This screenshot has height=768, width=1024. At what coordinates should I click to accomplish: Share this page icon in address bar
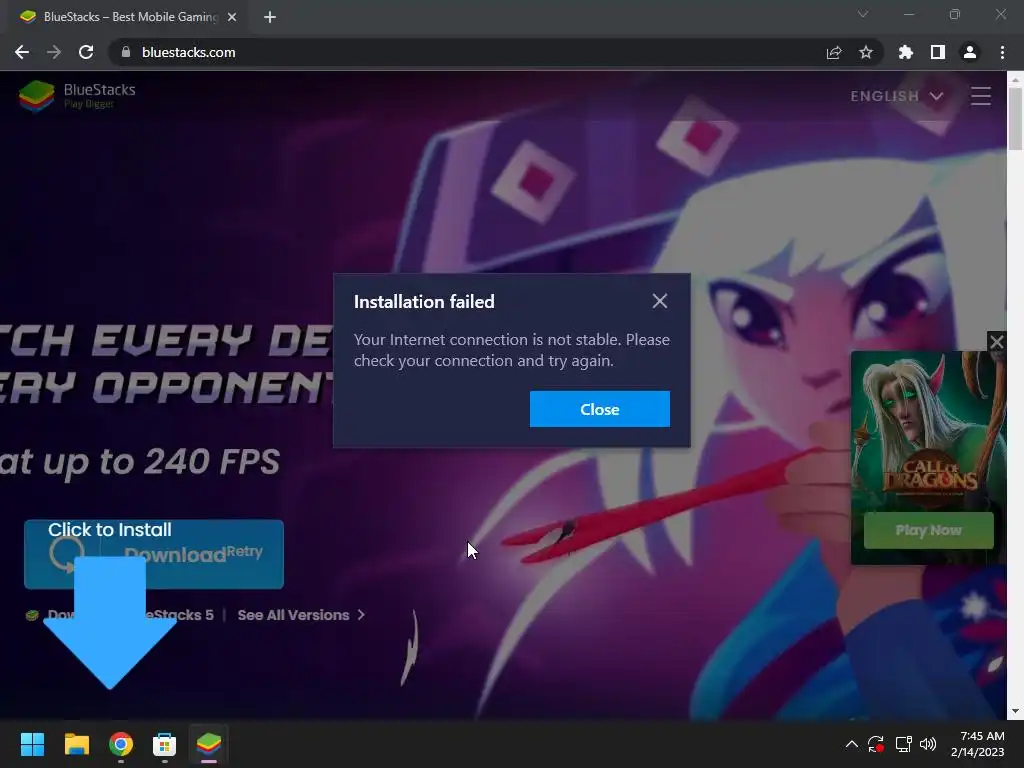coord(834,52)
